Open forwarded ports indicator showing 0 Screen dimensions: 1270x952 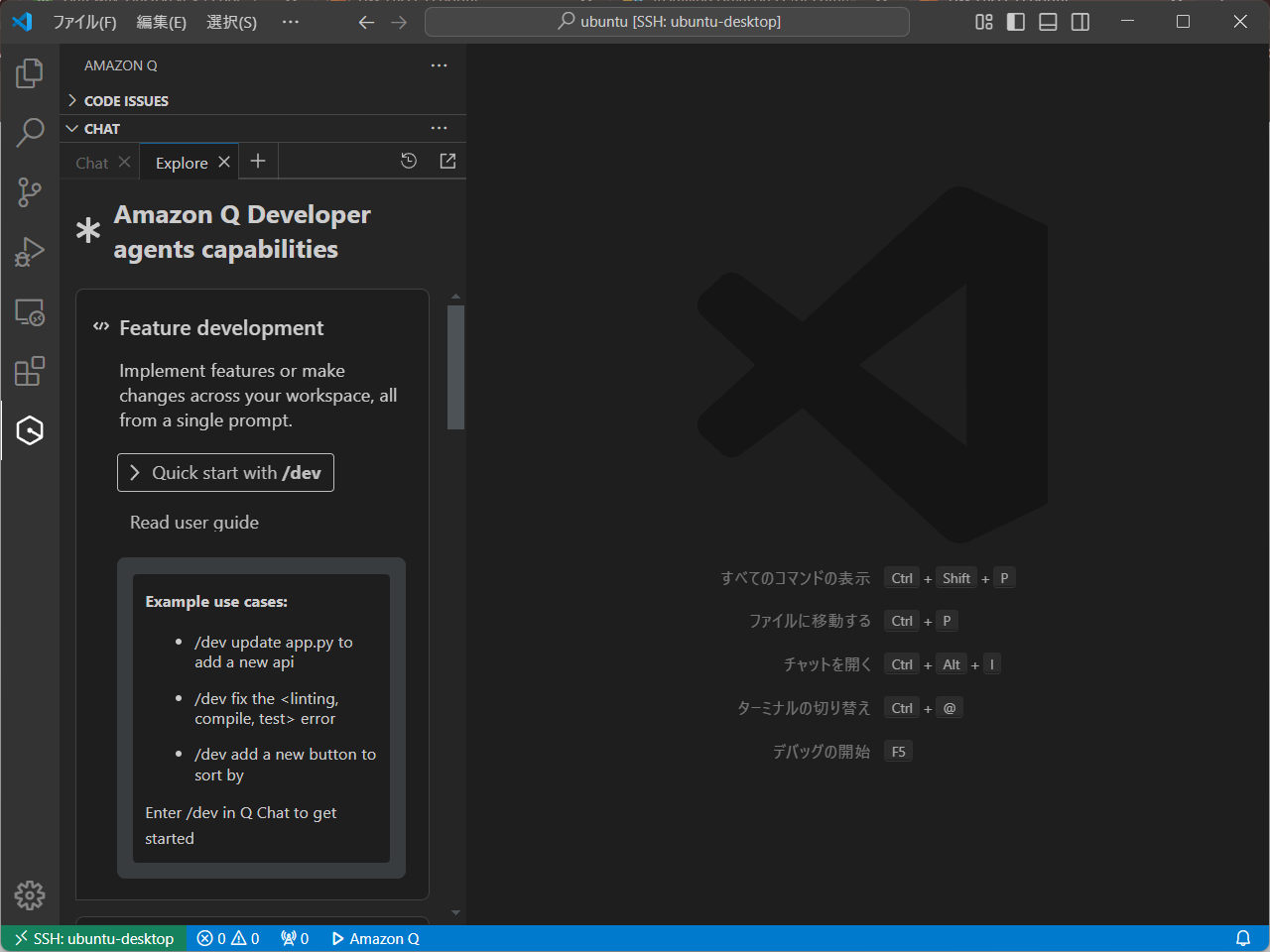(295, 938)
